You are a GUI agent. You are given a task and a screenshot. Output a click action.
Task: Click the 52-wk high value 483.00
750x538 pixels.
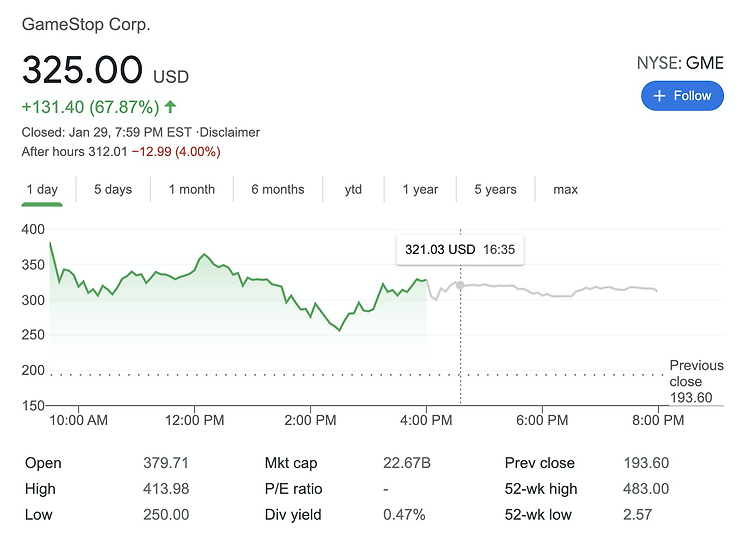coord(646,489)
